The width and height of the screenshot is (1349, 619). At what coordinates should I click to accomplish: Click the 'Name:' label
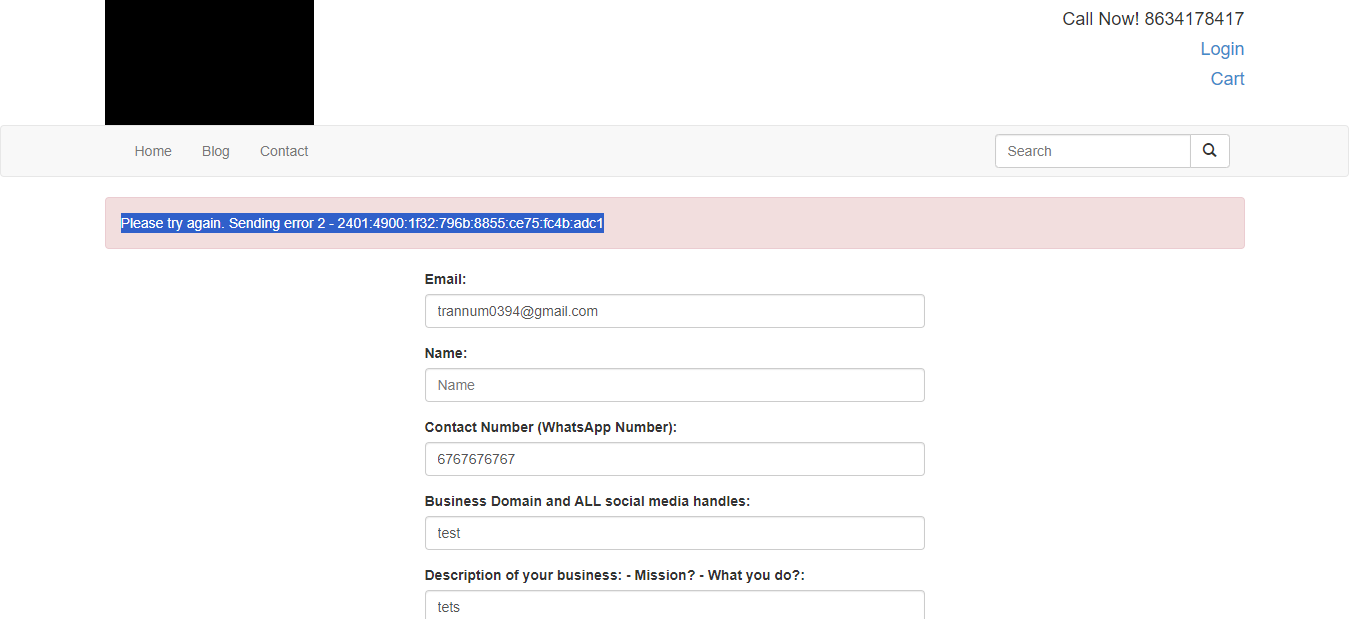tap(446, 353)
